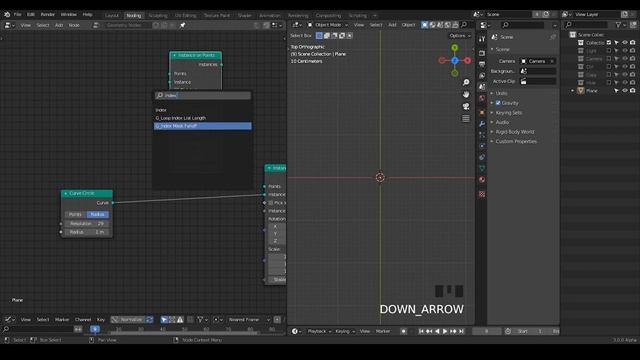Choose 'G_Loop Index List Length' search result
640x360 pixels.
coord(202,118)
